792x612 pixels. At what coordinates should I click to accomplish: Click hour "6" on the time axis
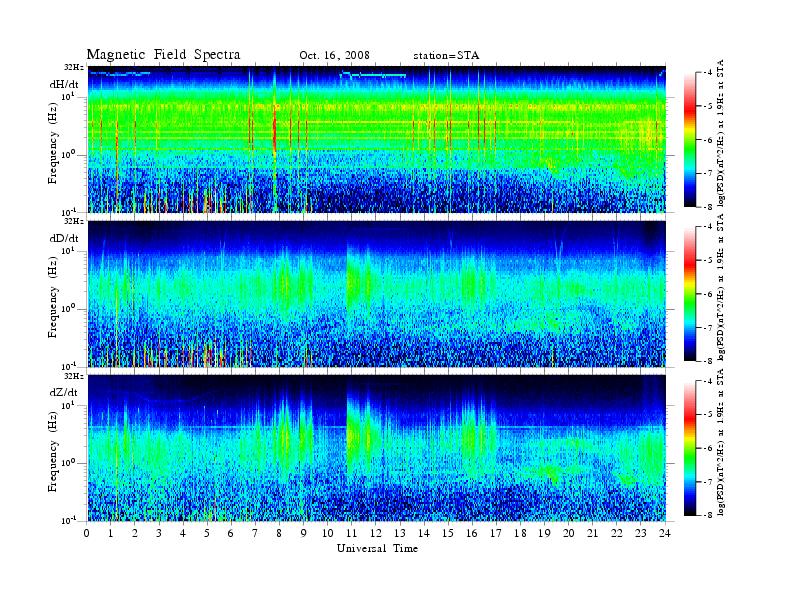[x=231, y=533]
